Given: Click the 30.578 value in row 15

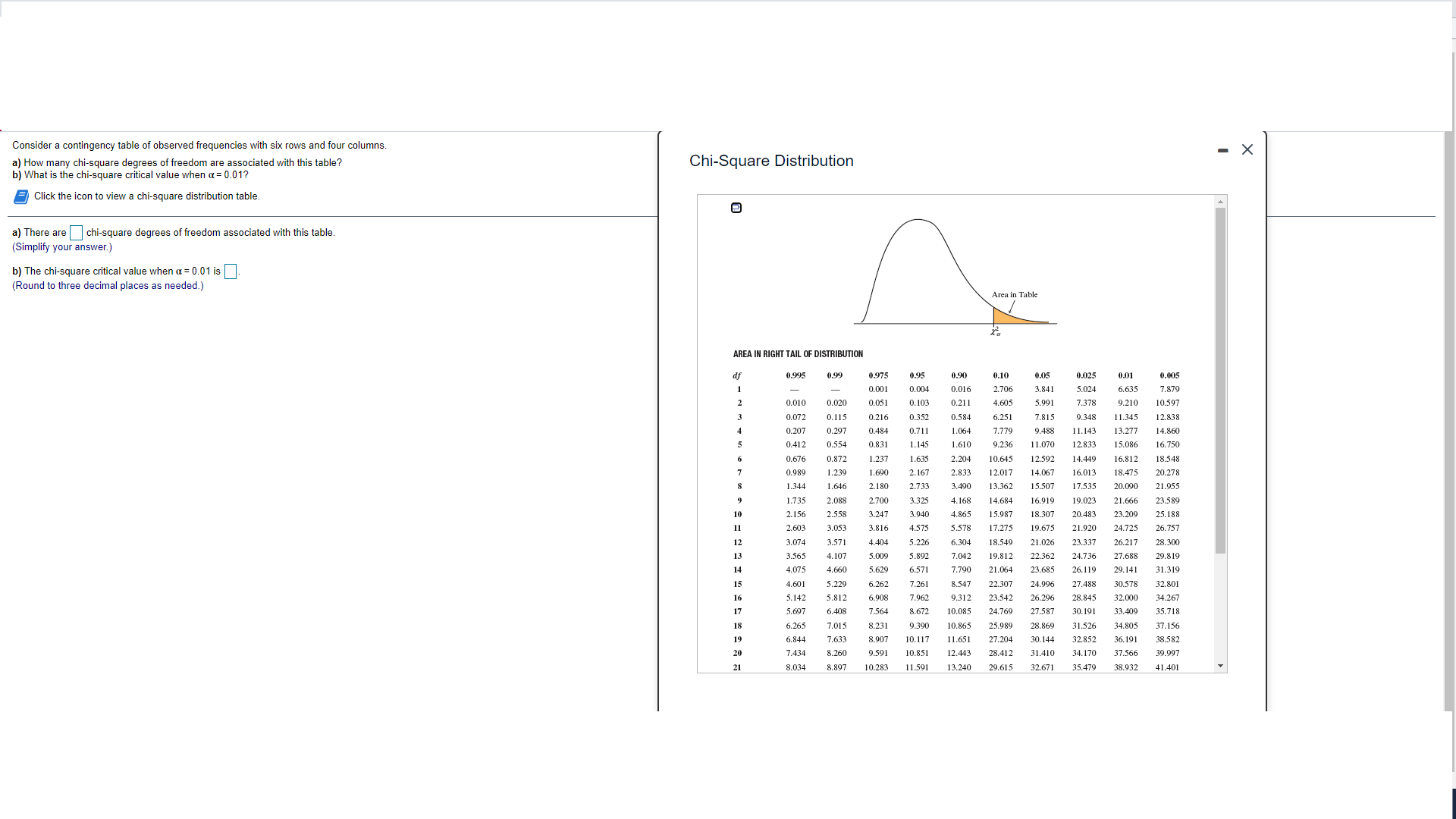Looking at the screenshot, I should [1125, 584].
